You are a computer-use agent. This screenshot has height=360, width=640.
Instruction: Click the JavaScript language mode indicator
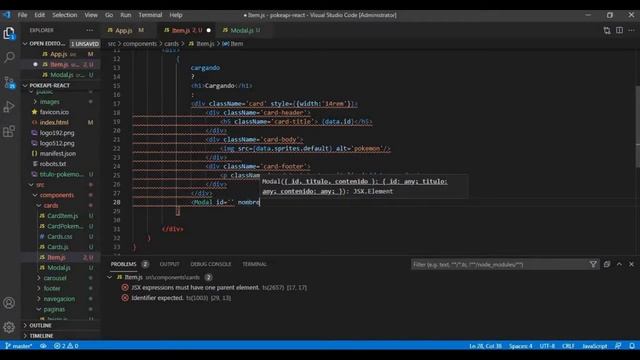pyautogui.click(x=595, y=346)
